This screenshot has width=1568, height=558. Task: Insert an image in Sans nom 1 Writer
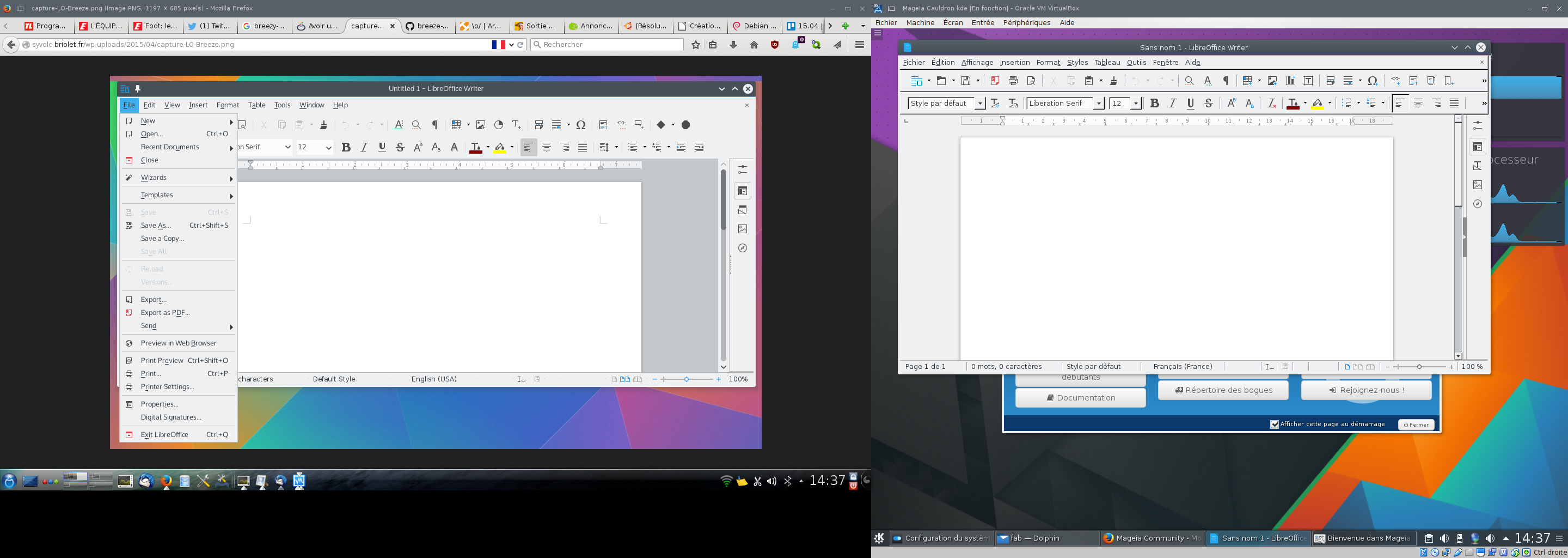pyautogui.click(x=1272, y=81)
